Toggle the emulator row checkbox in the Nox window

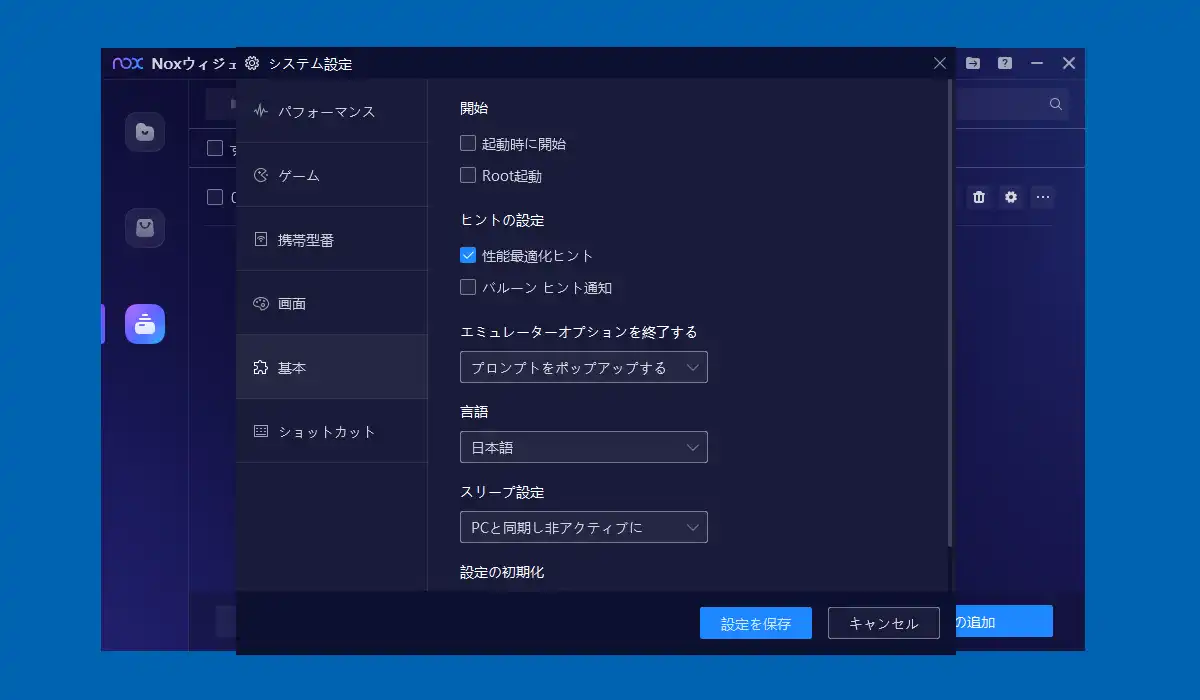(215, 197)
